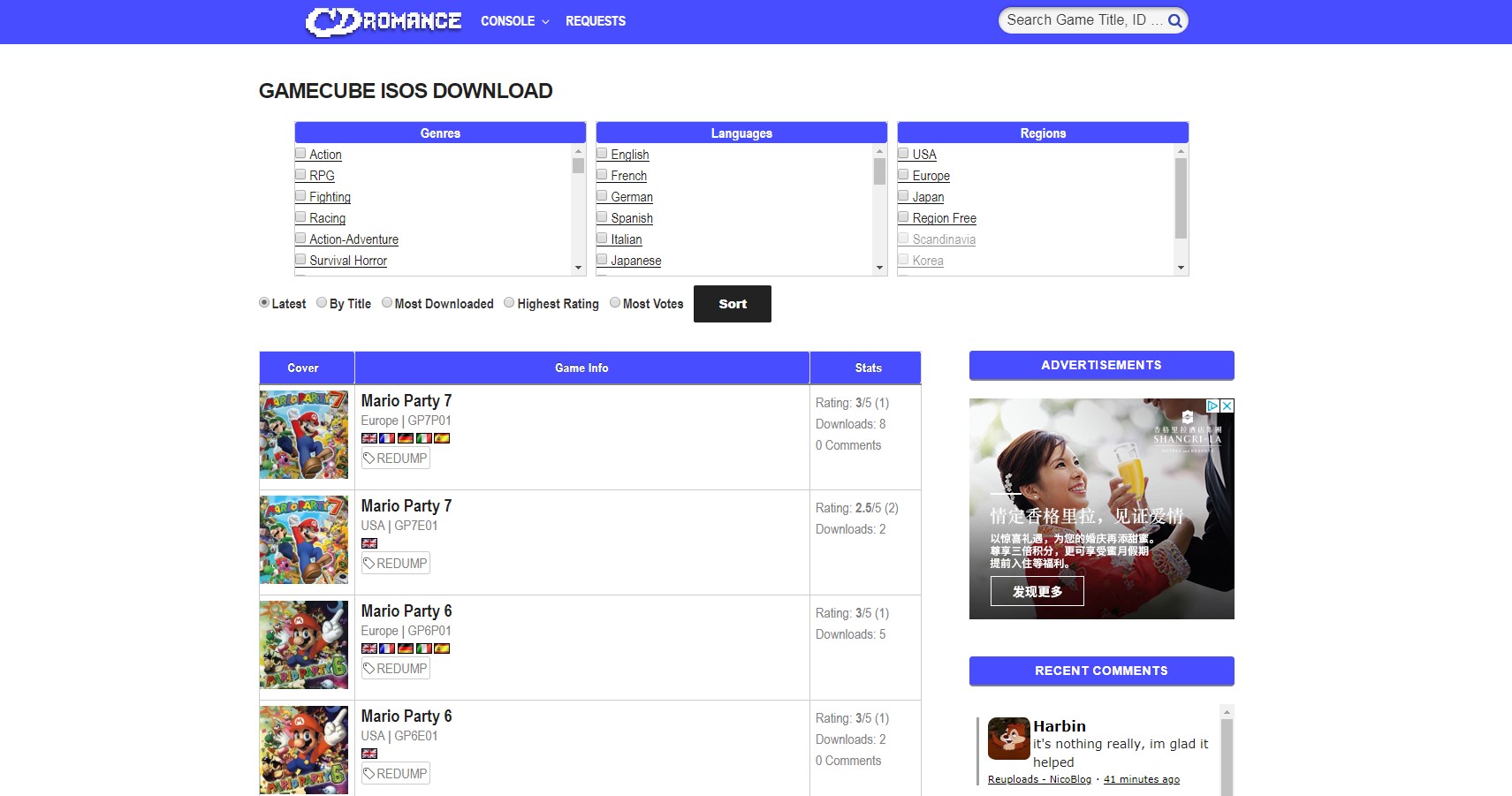Open Mario Party 7 Europe cover thumbnail
Viewport: 1512px width, 796px height.
coord(304,435)
